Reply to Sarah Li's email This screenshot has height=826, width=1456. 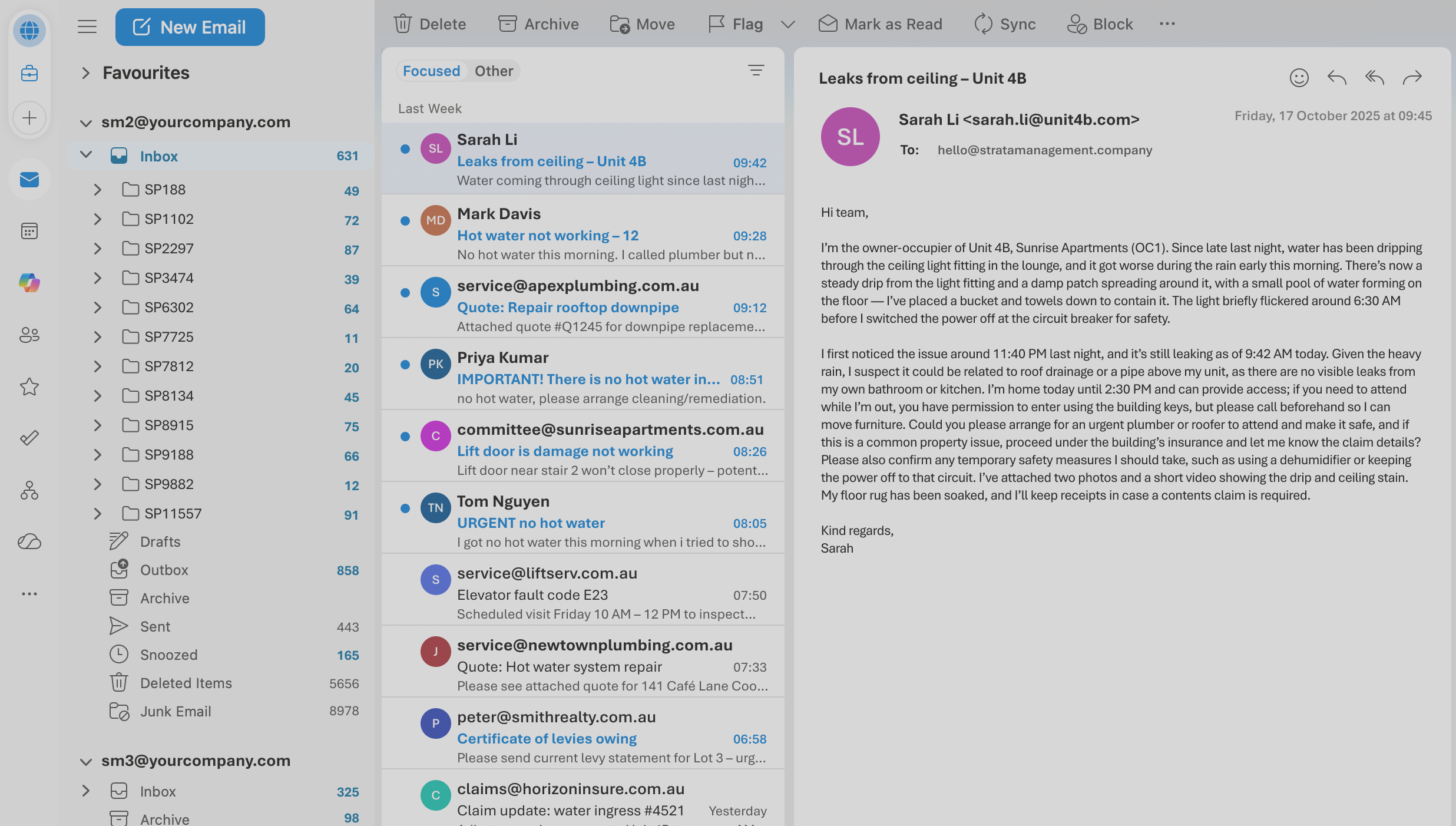pos(1336,77)
